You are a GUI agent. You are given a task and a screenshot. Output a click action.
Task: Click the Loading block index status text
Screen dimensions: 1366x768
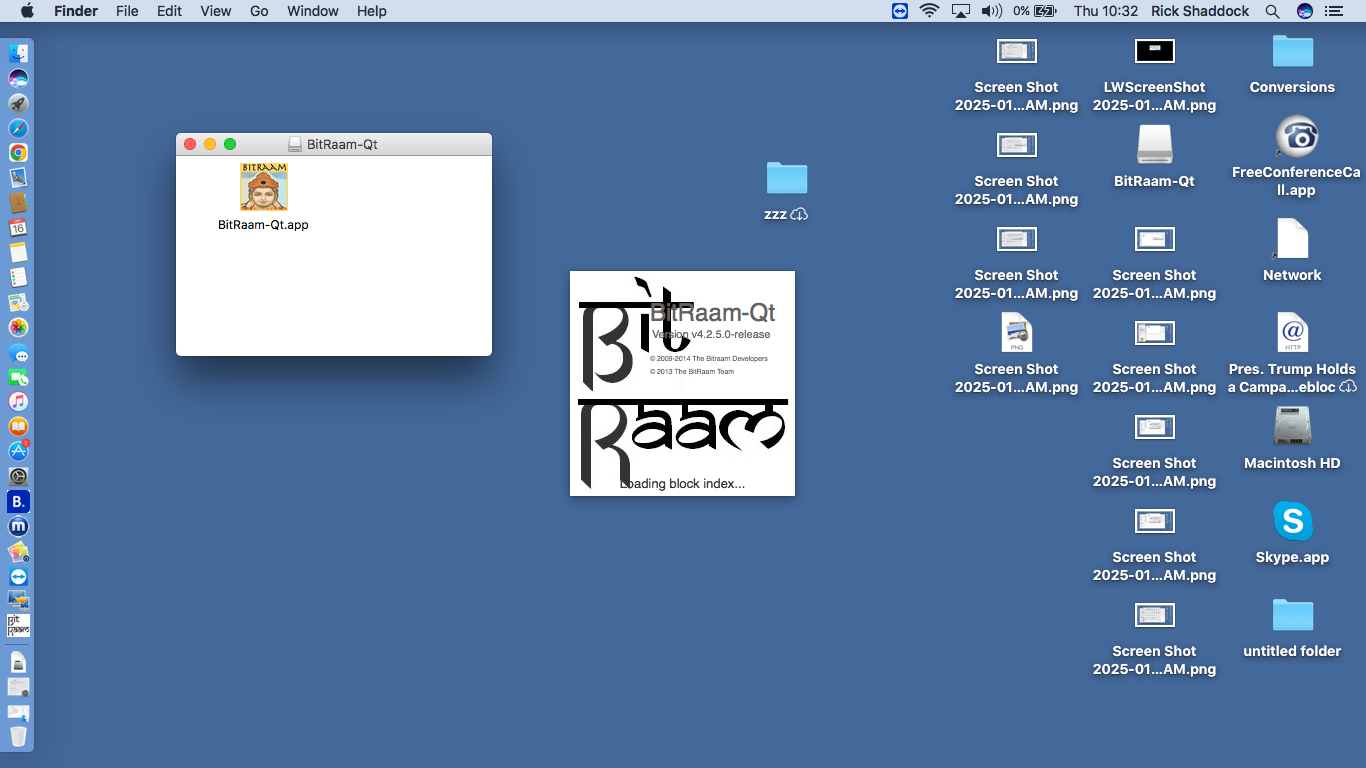point(682,483)
